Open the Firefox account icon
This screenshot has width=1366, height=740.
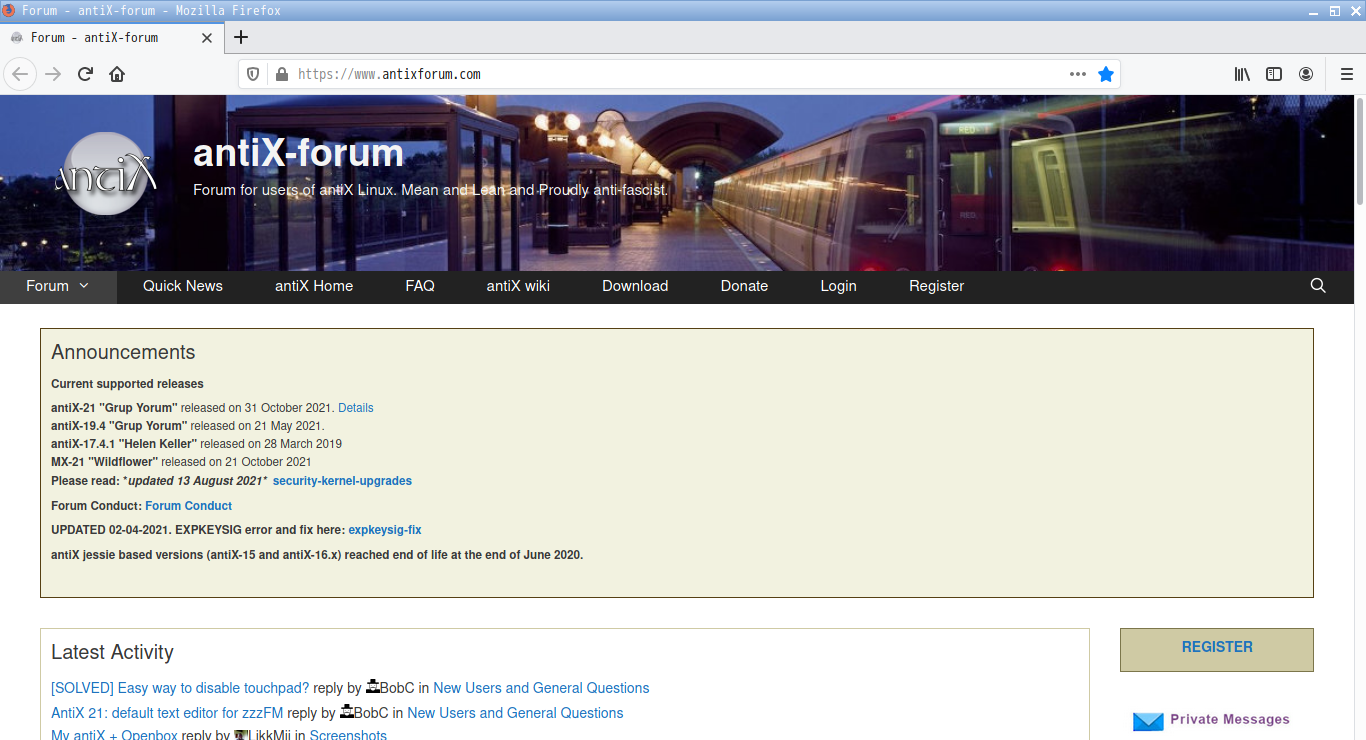point(1306,74)
